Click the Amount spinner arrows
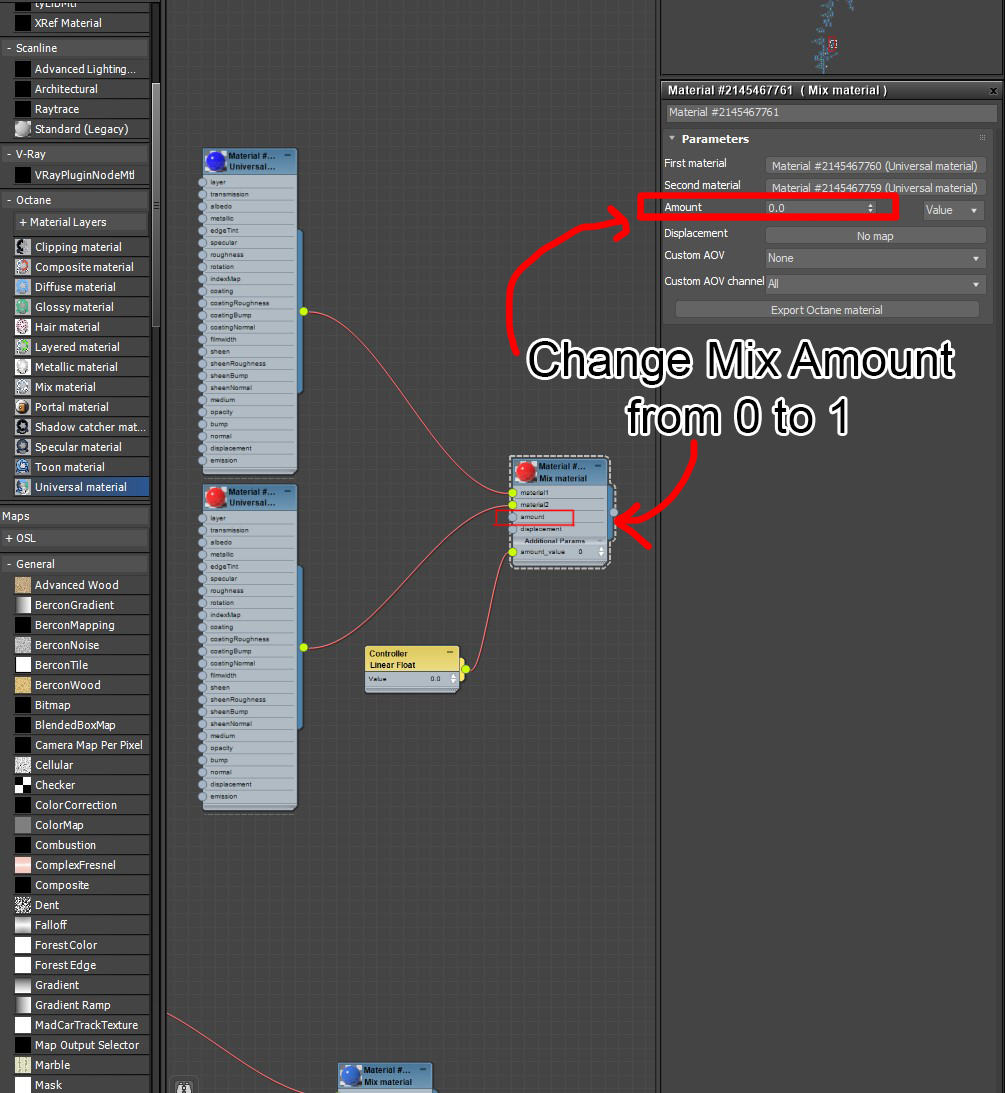 pyautogui.click(x=870, y=208)
